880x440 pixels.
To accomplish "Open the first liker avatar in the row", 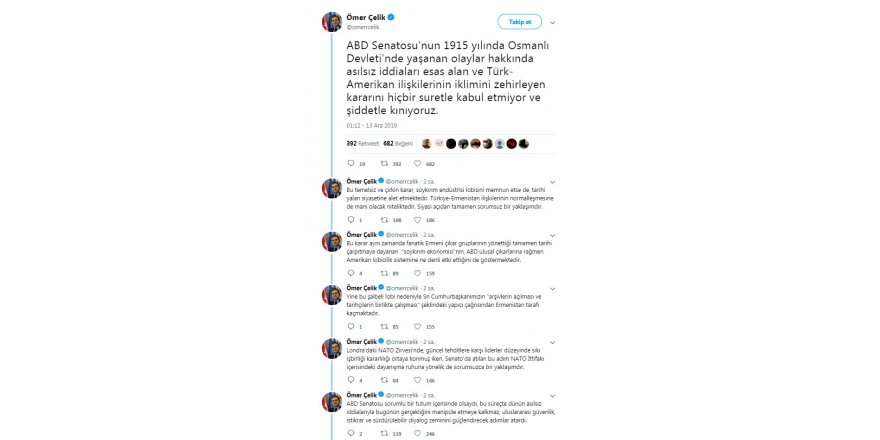I will 427,144.
